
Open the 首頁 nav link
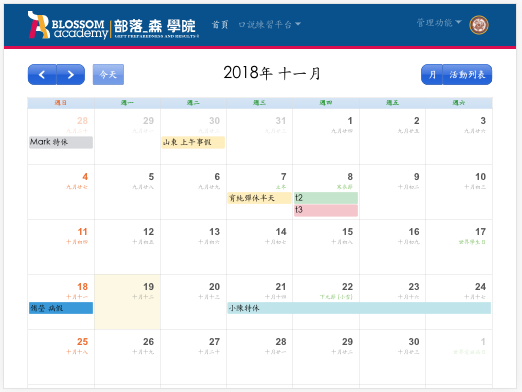(220, 24)
